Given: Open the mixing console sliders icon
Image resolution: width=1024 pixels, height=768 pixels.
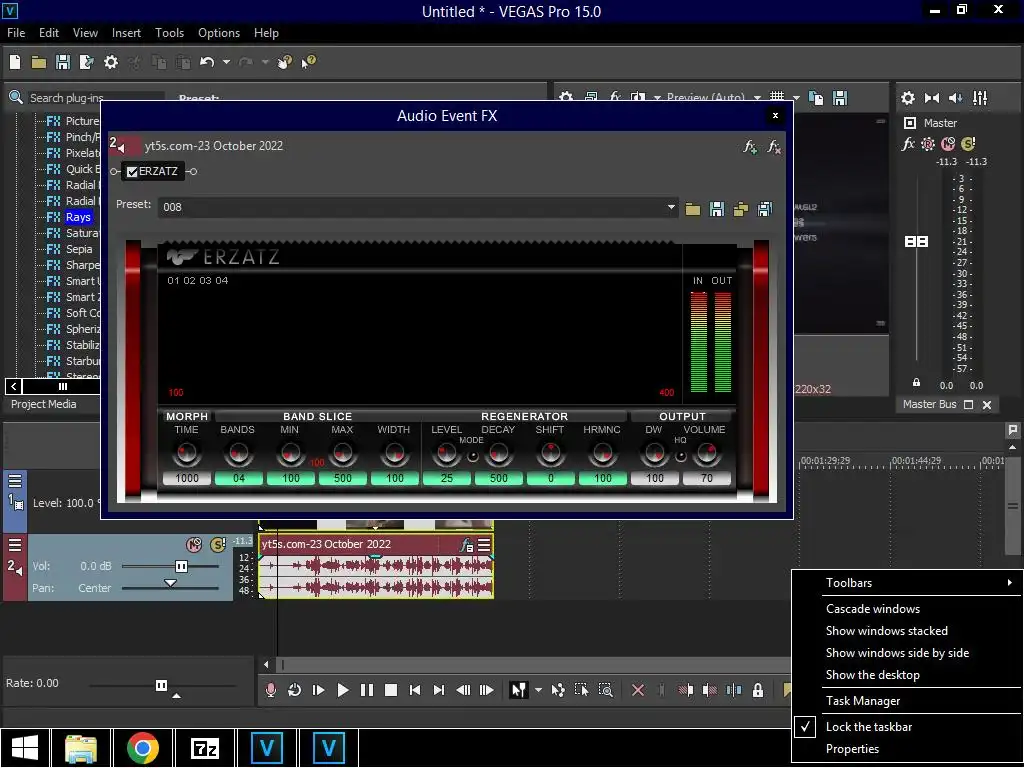Looking at the screenshot, I should coord(980,98).
